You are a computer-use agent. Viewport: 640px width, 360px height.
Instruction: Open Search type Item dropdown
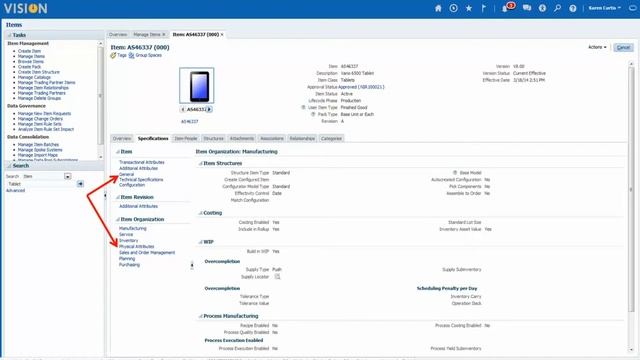pos(67,176)
